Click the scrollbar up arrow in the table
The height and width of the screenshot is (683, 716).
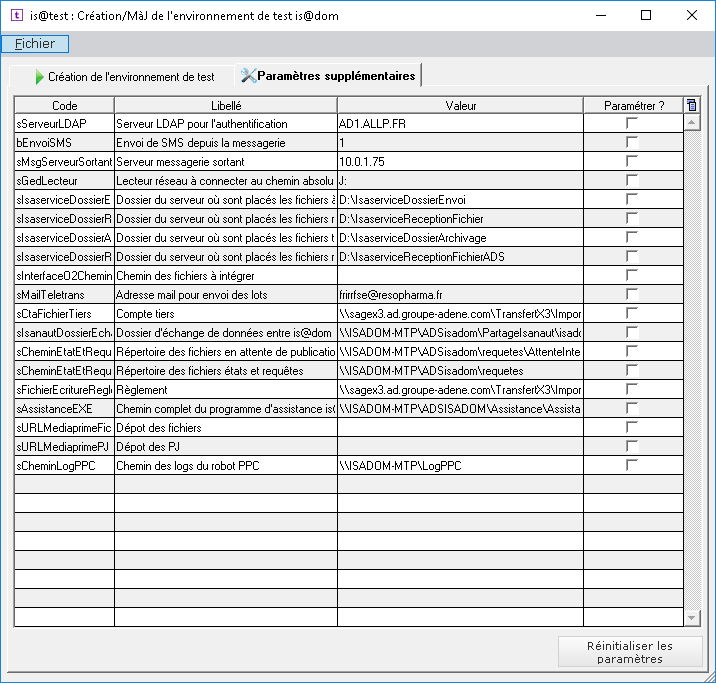coord(691,122)
